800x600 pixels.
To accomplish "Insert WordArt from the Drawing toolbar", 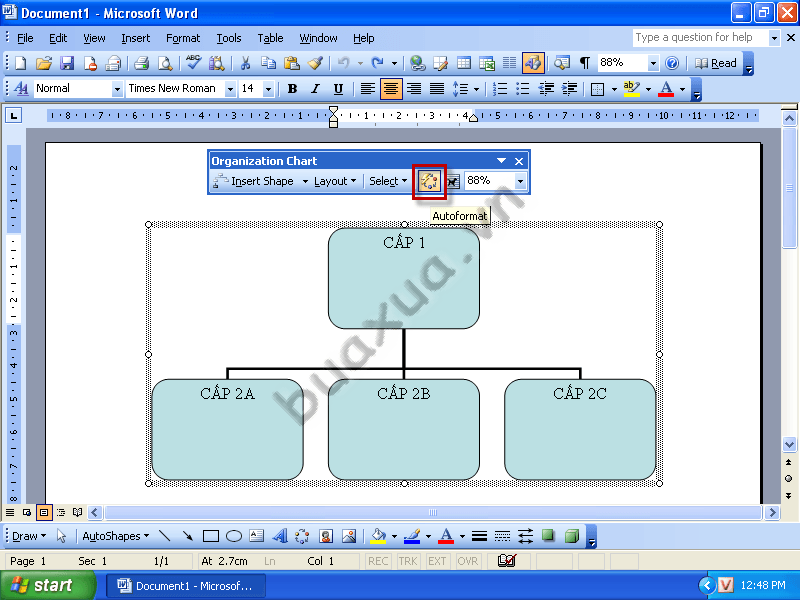I will (x=279, y=536).
